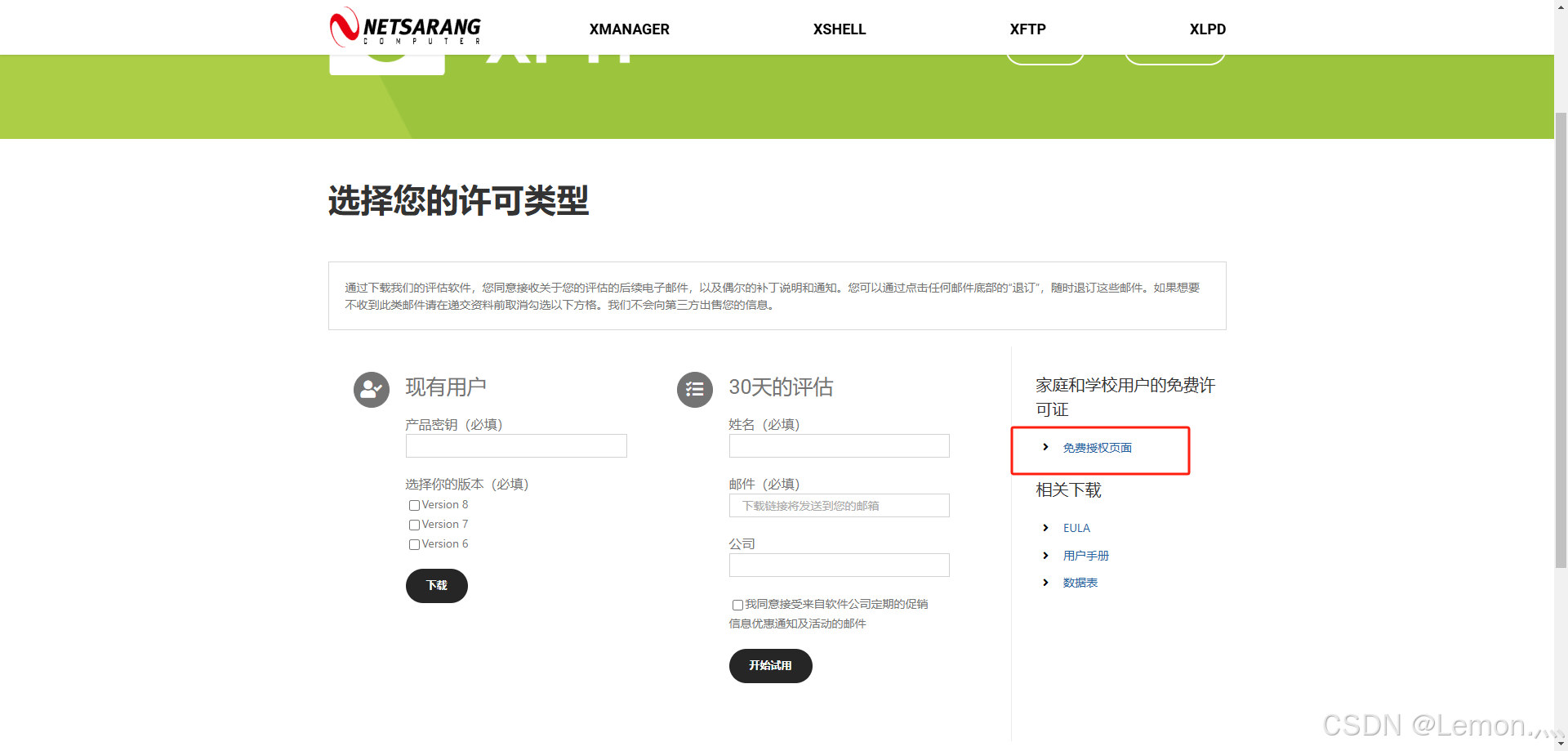Click the 家庭和学校用户的免费许可证 heading
The image size is (1568, 751).
pos(1125,397)
